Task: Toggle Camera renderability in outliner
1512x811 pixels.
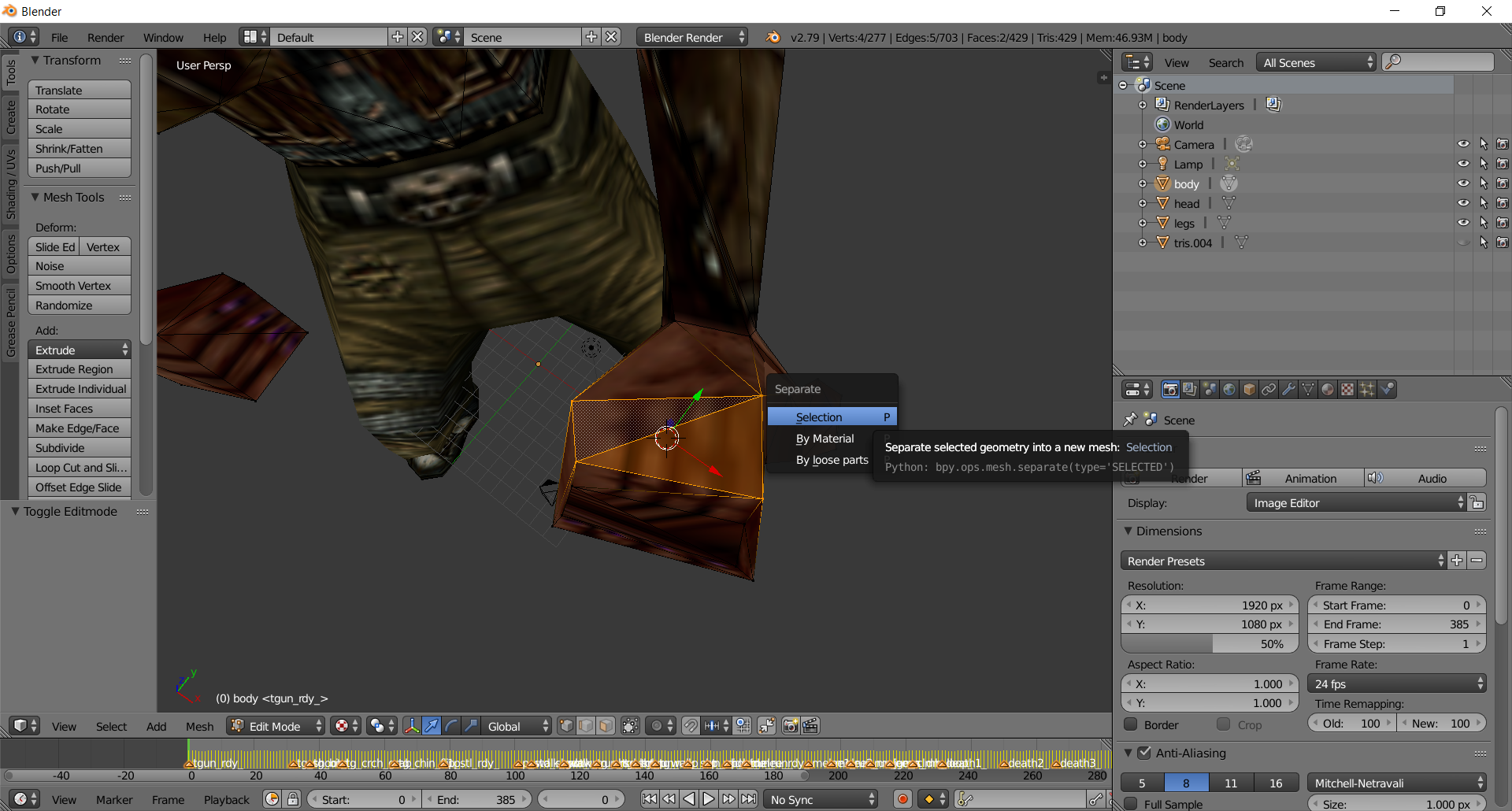Action: pyautogui.click(x=1503, y=144)
